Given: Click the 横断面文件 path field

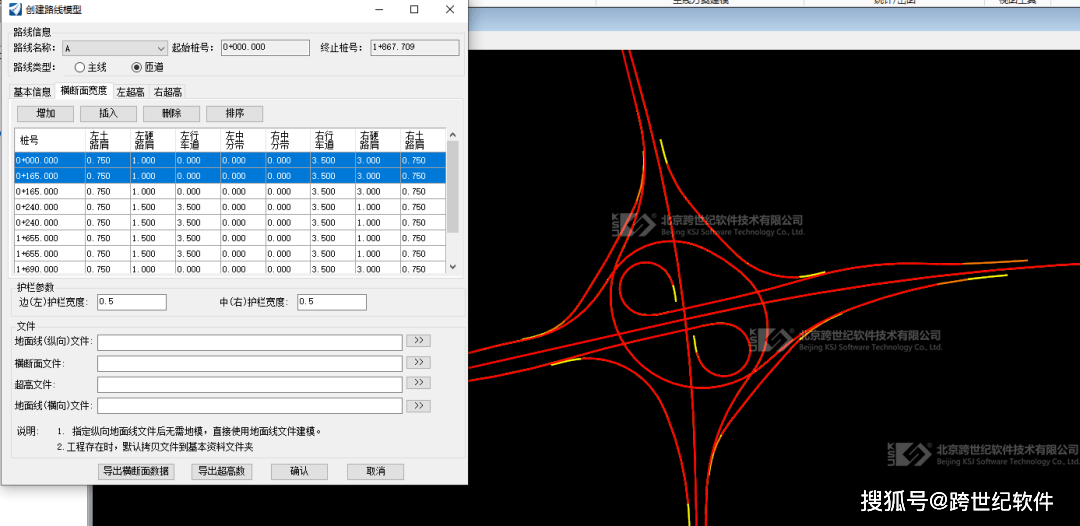Looking at the screenshot, I should point(249,364).
